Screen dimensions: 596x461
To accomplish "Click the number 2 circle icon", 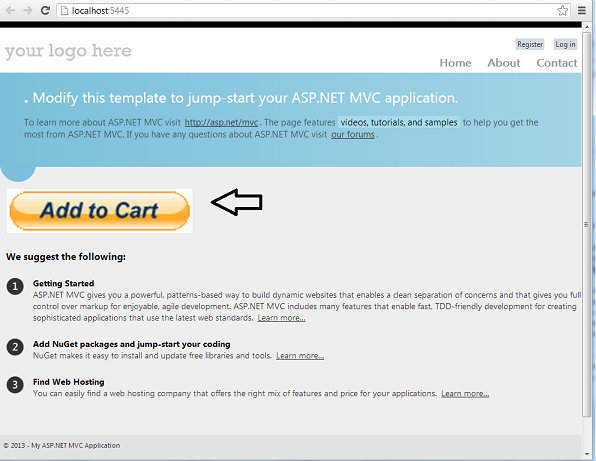I will (x=15, y=347).
